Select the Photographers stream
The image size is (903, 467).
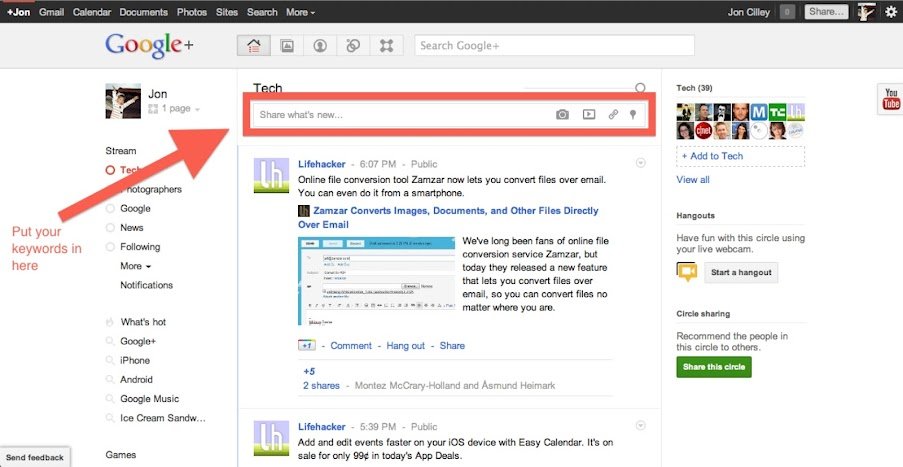(150, 189)
